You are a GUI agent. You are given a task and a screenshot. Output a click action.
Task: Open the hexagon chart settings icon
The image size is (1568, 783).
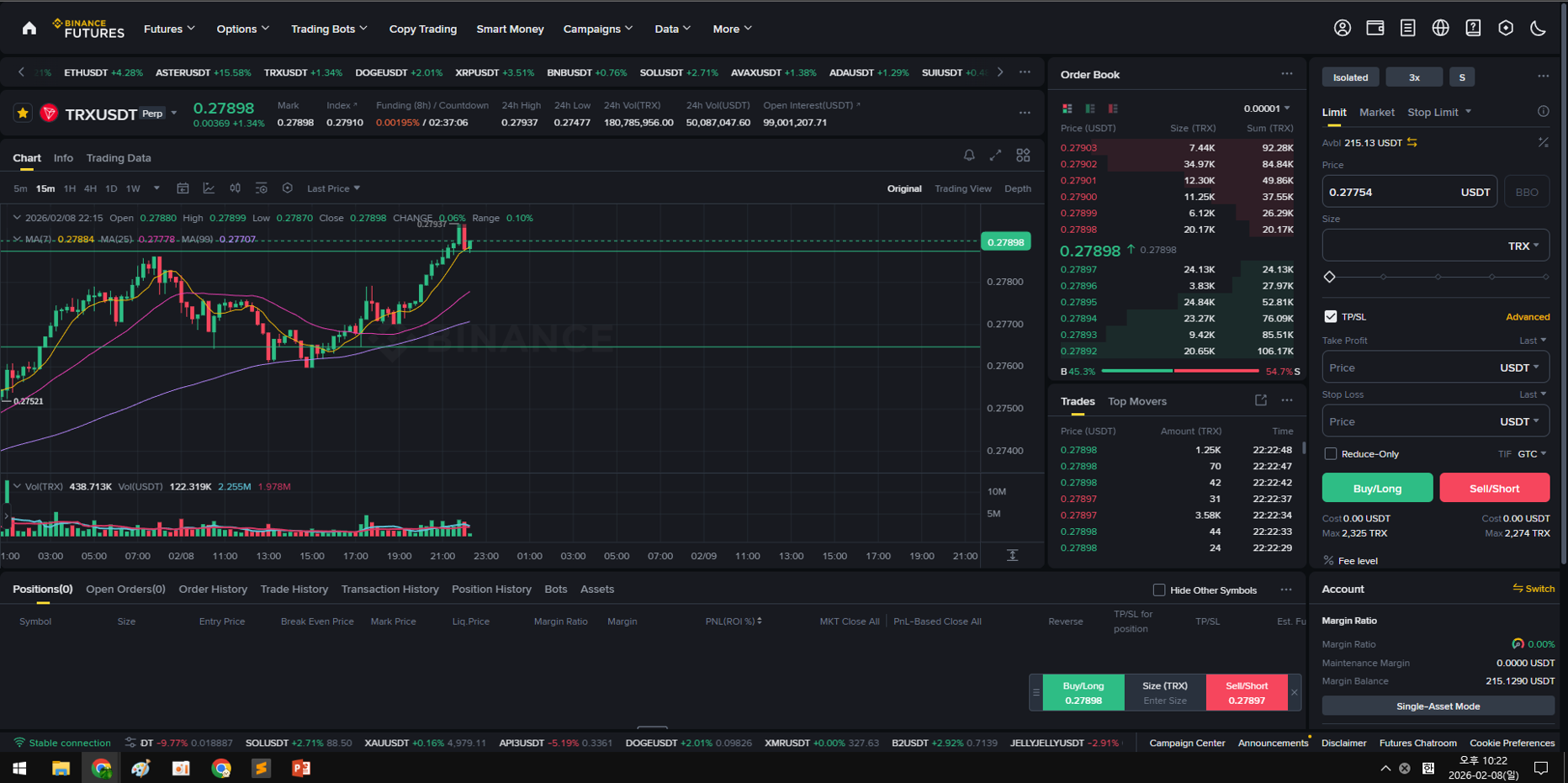[288, 188]
